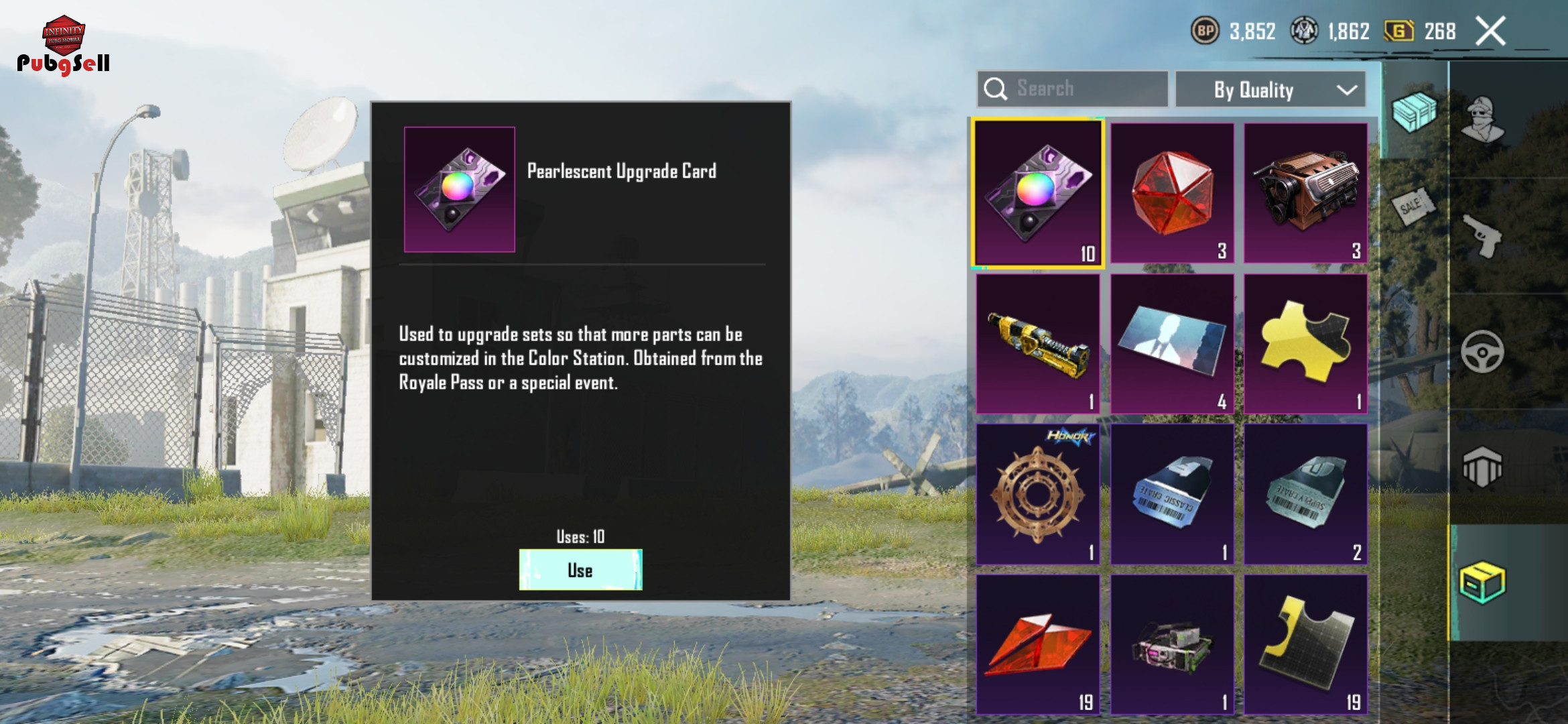This screenshot has height=724, width=1568.
Task: Open the yellow crate items tab
Action: coord(1482,582)
